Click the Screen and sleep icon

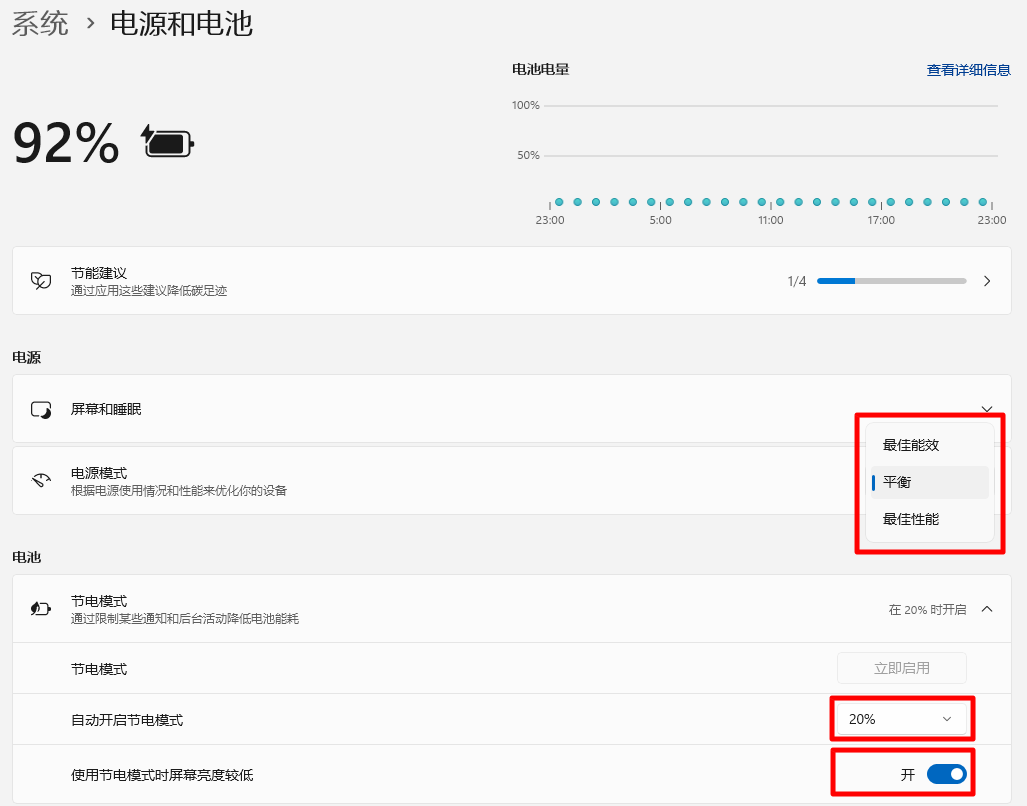click(41, 410)
